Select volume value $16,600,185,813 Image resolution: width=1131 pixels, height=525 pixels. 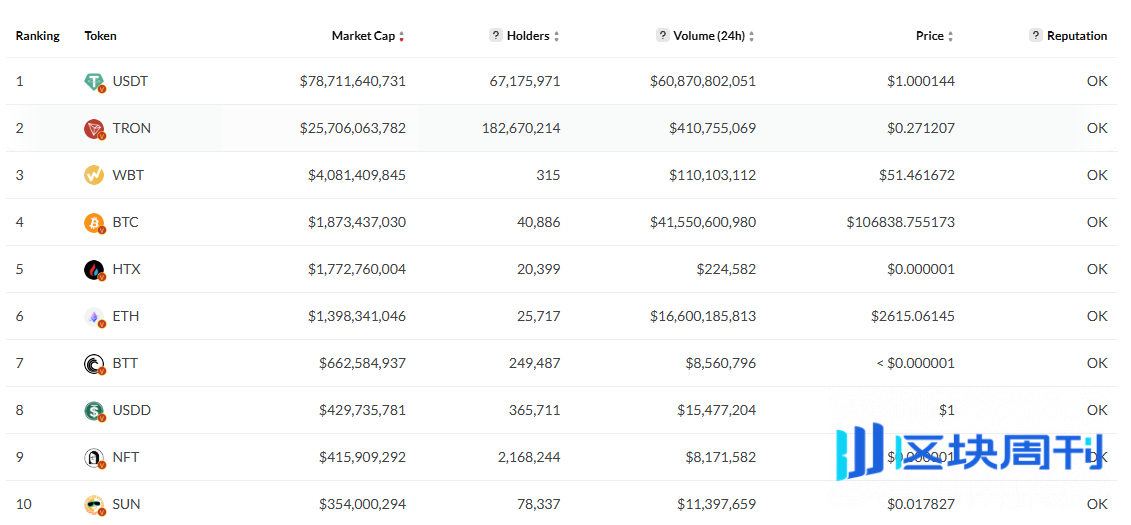(x=703, y=316)
